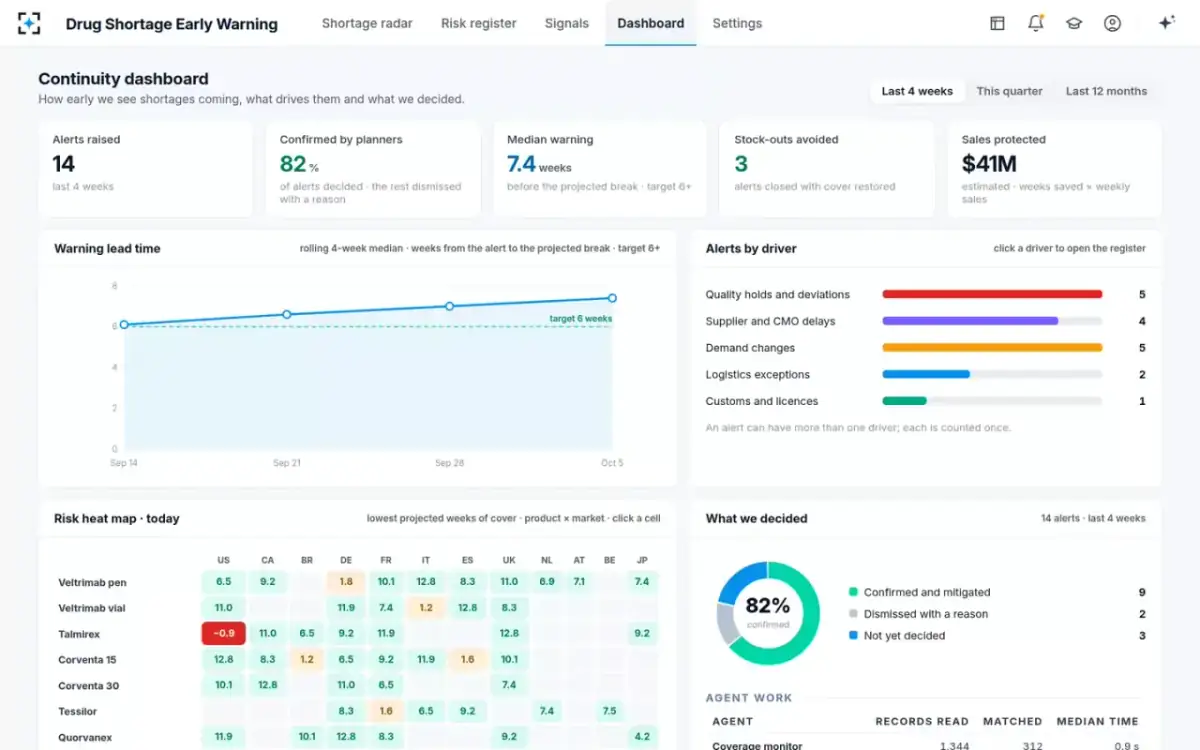The width and height of the screenshot is (1200, 750).
Task: Switch range to Last 12 months
Action: (1106, 91)
